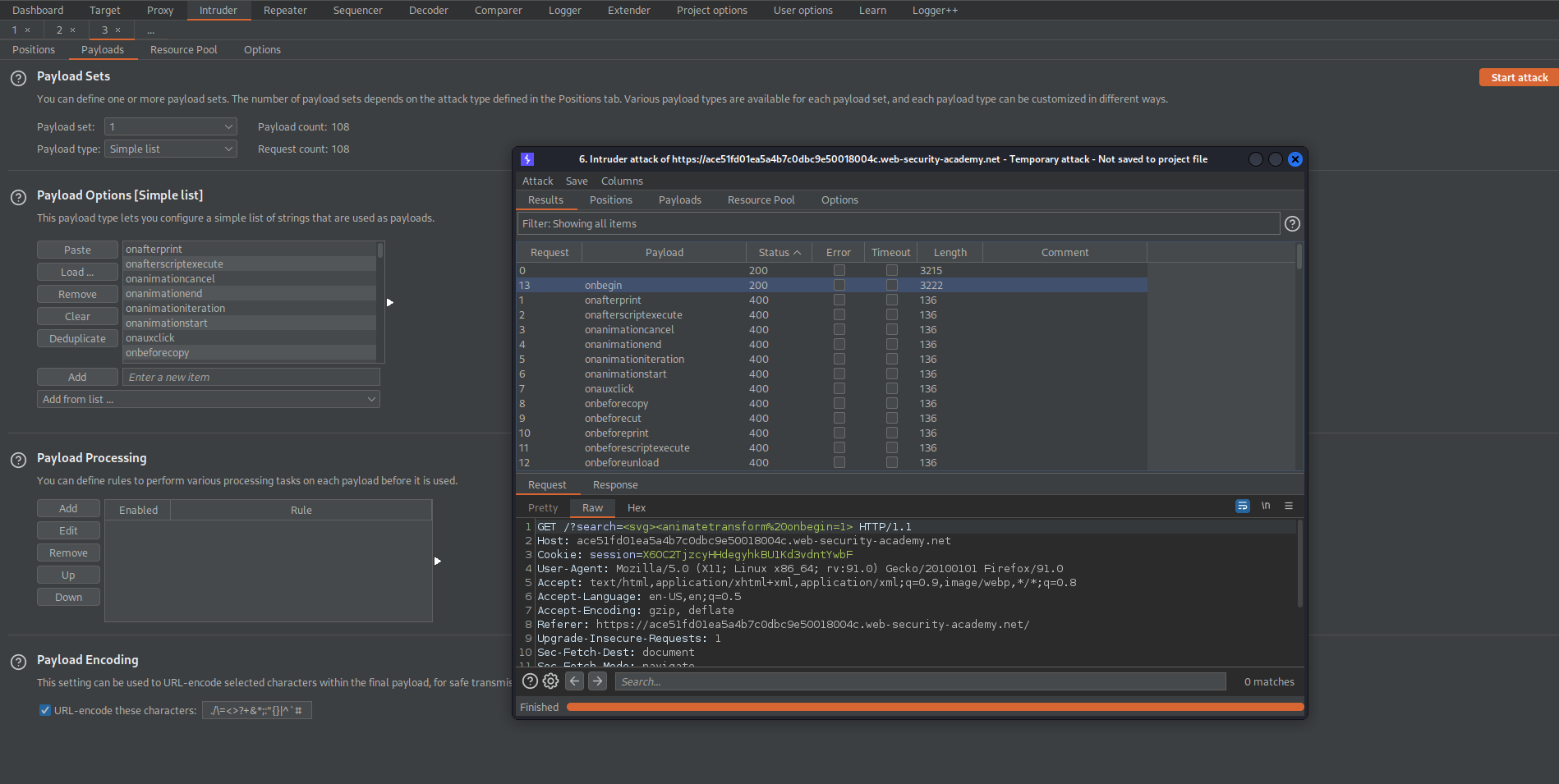The image size is (1559, 784).
Task: Select onbeforeprint result row
Action: [831, 433]
